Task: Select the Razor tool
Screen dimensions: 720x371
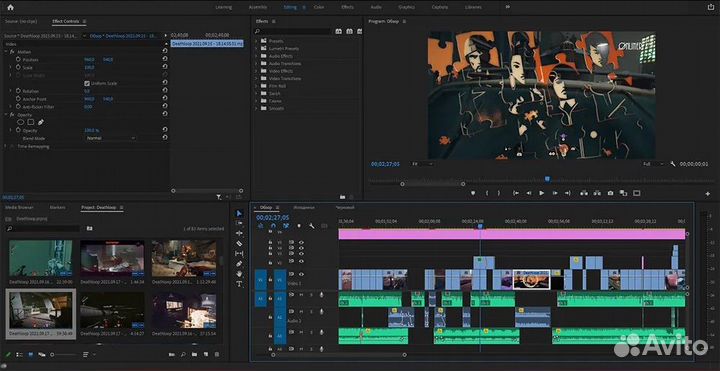Action: [239, 243]
